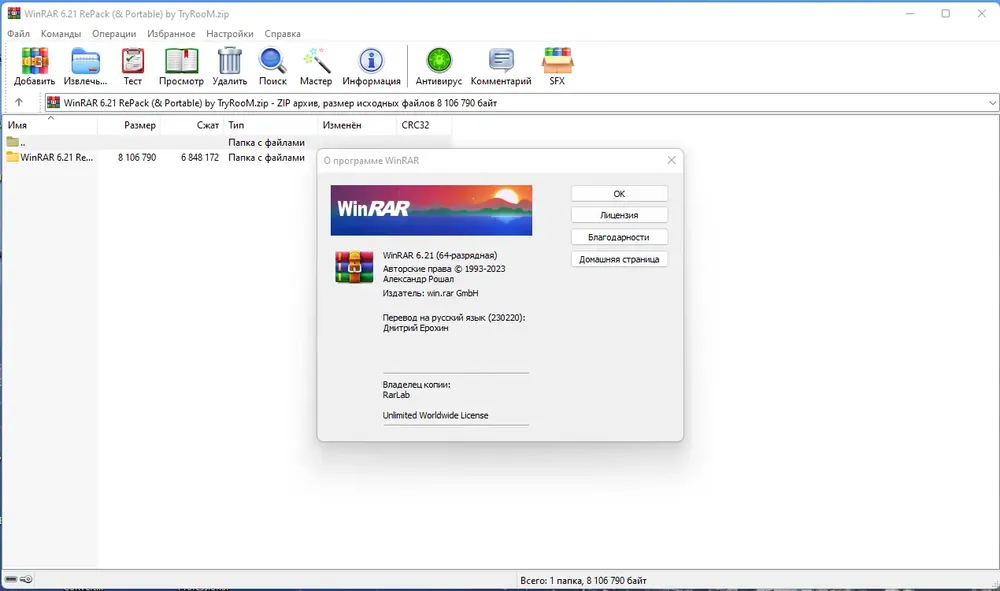Screen dimensions: 1000x591
Task: Go up one folder level arrow
Action: (19, 102)
